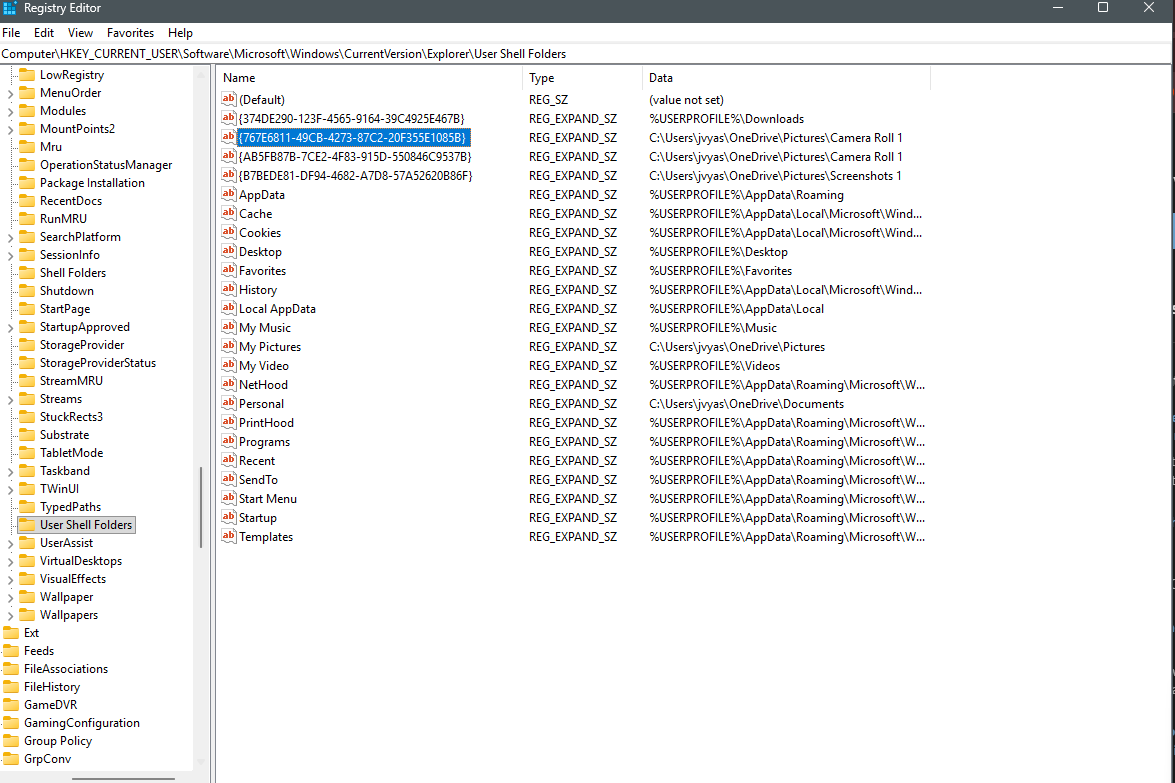
Task: Click the ab icon next to My Music value
Action: pos(229,327)
